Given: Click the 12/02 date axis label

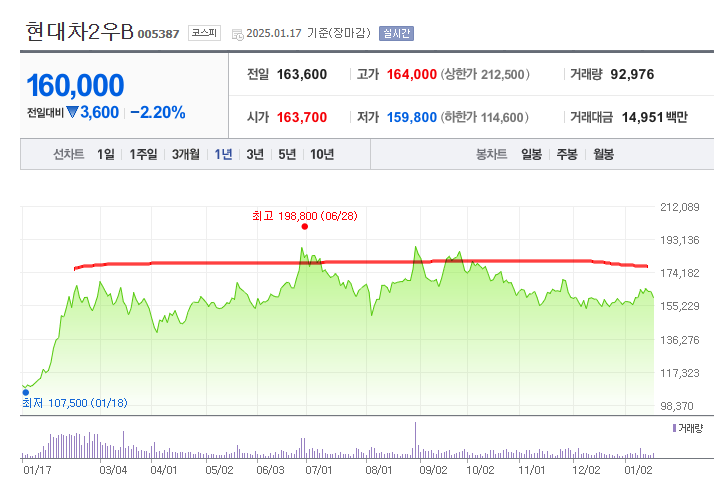Looking at the screenshot, I should click(586, 470).
